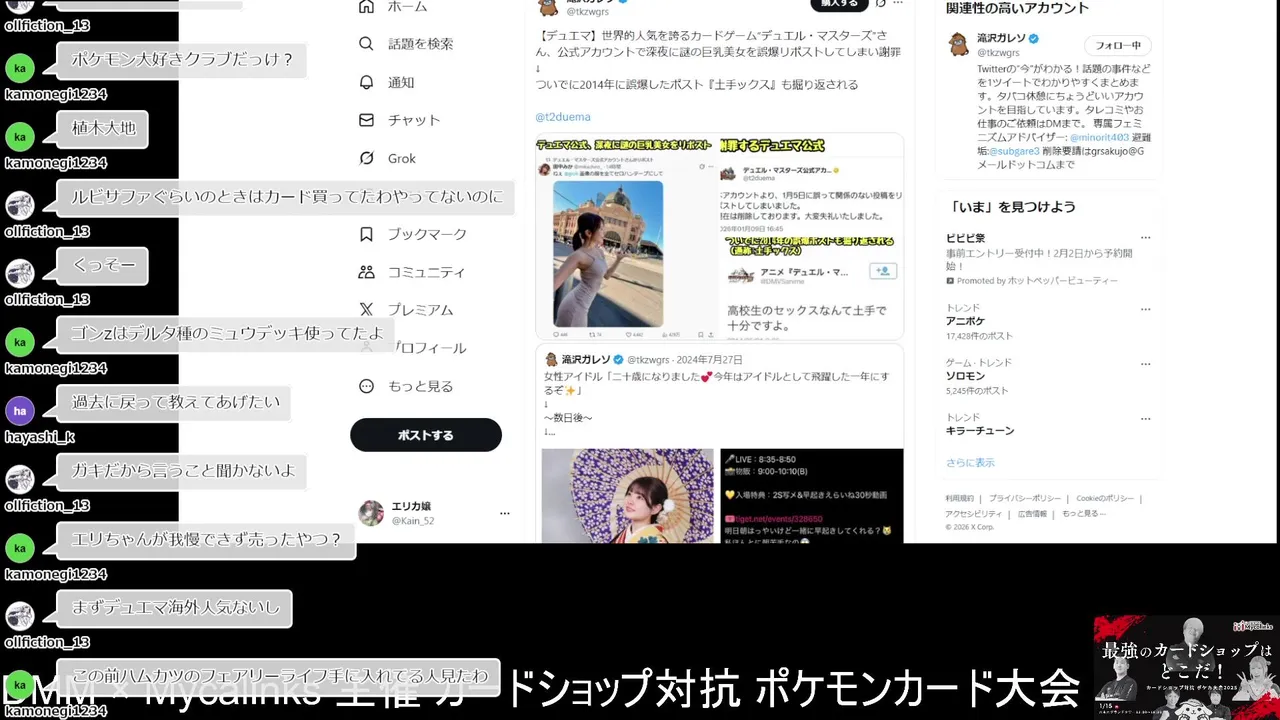Click chat message 過去に戻って教えてあげたい
The height and width of the screenshot is (720, 1280).
[174, 403]
